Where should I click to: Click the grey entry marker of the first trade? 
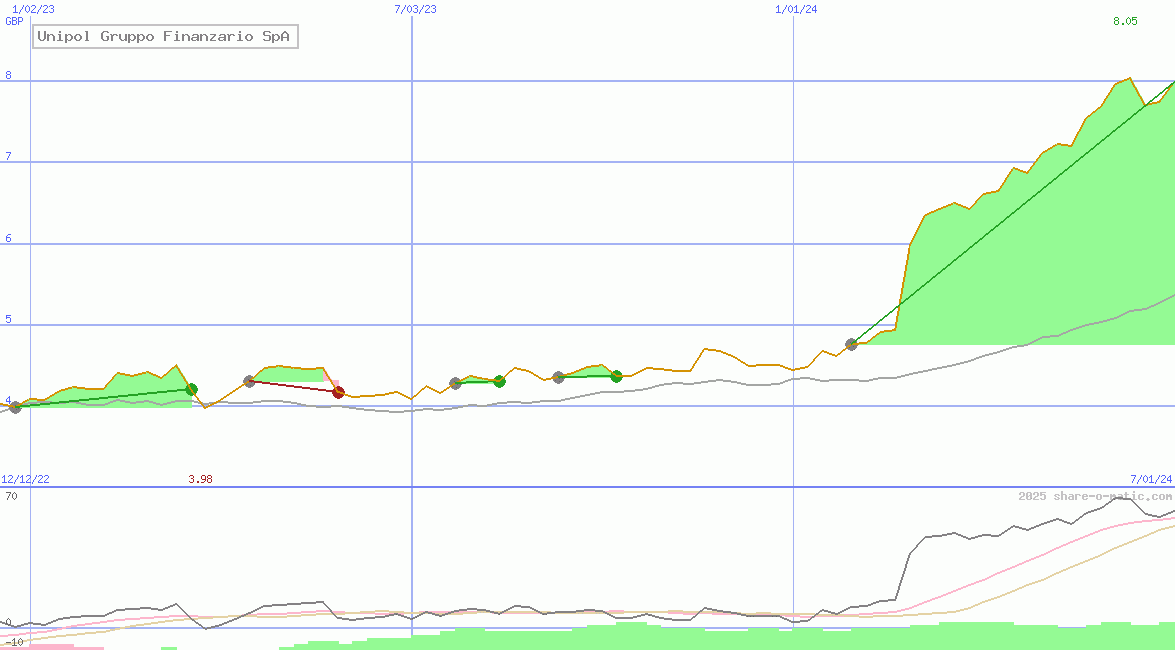[x=15, y=407]
